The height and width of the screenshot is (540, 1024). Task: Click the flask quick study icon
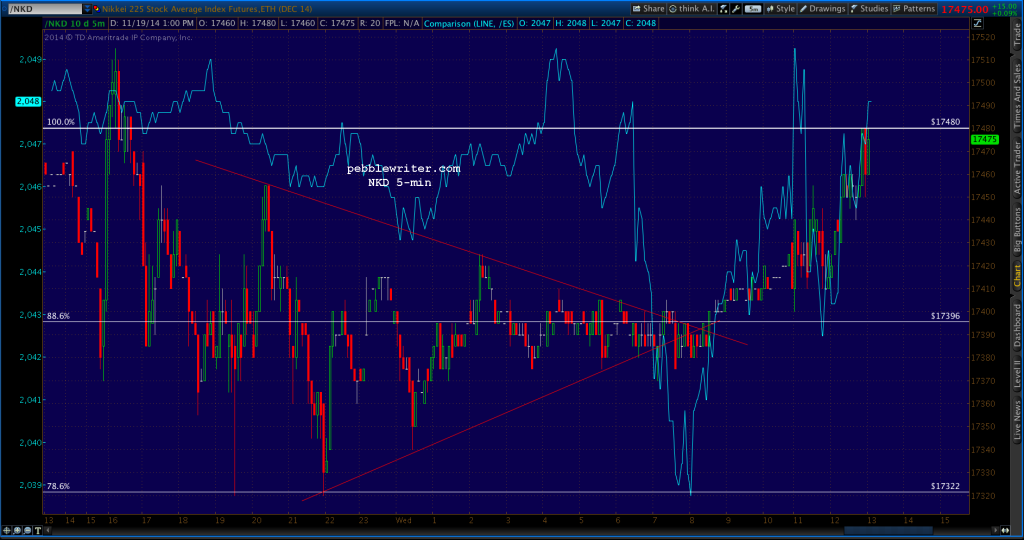tap(724, 9)
